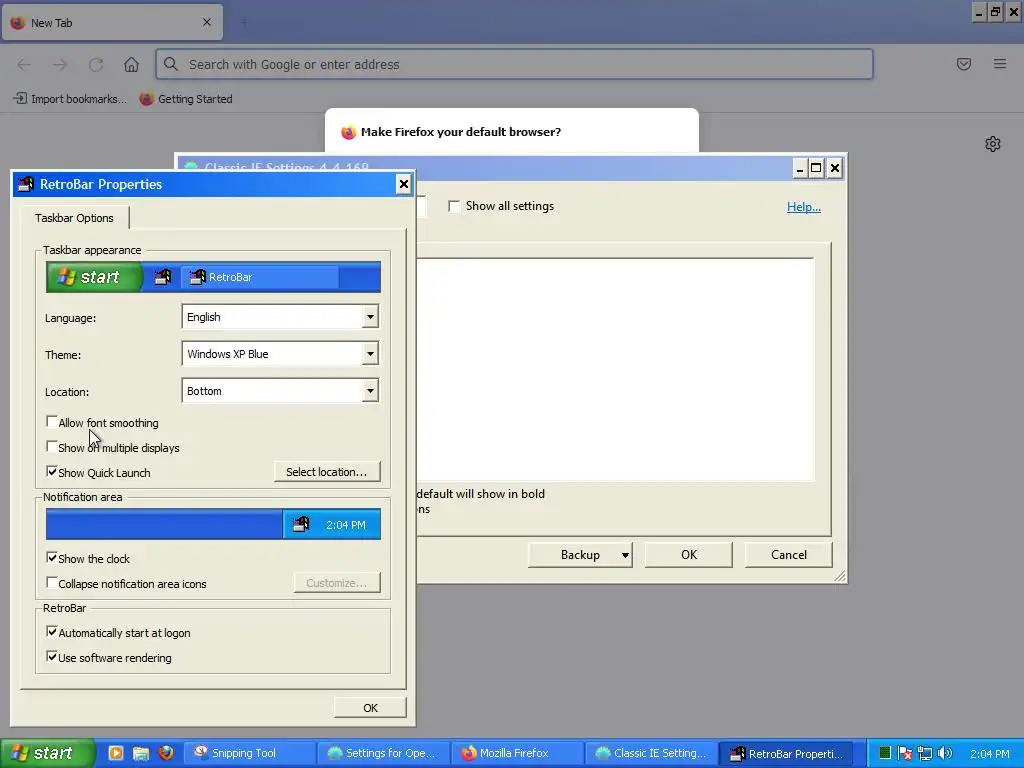This screenshot has width=1024, height=768.
Task: Switch to Snipping Tool taskbar button
Action: point(251,753)
